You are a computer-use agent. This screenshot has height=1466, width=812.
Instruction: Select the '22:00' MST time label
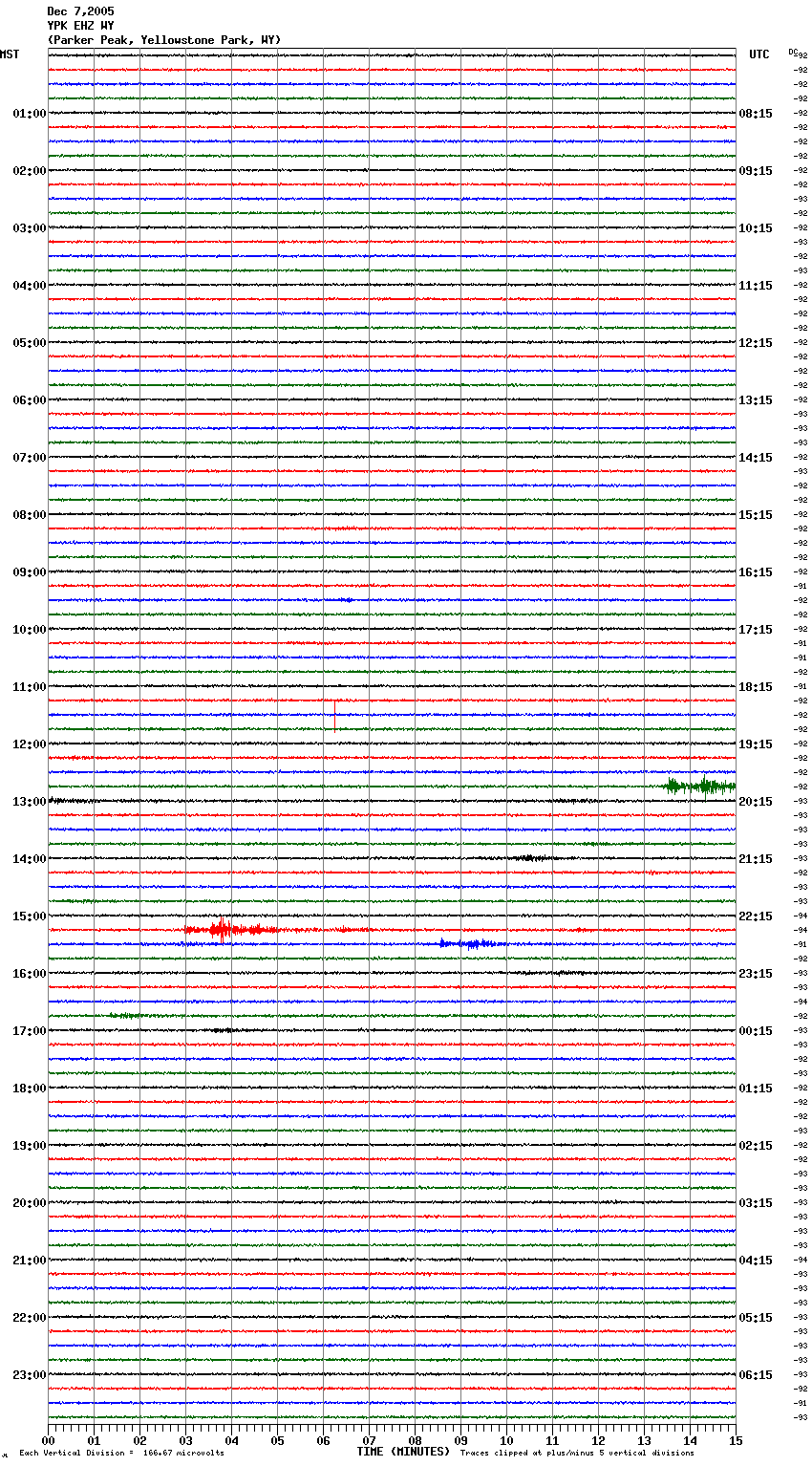pyautogui.click(x=29, y=1318)
